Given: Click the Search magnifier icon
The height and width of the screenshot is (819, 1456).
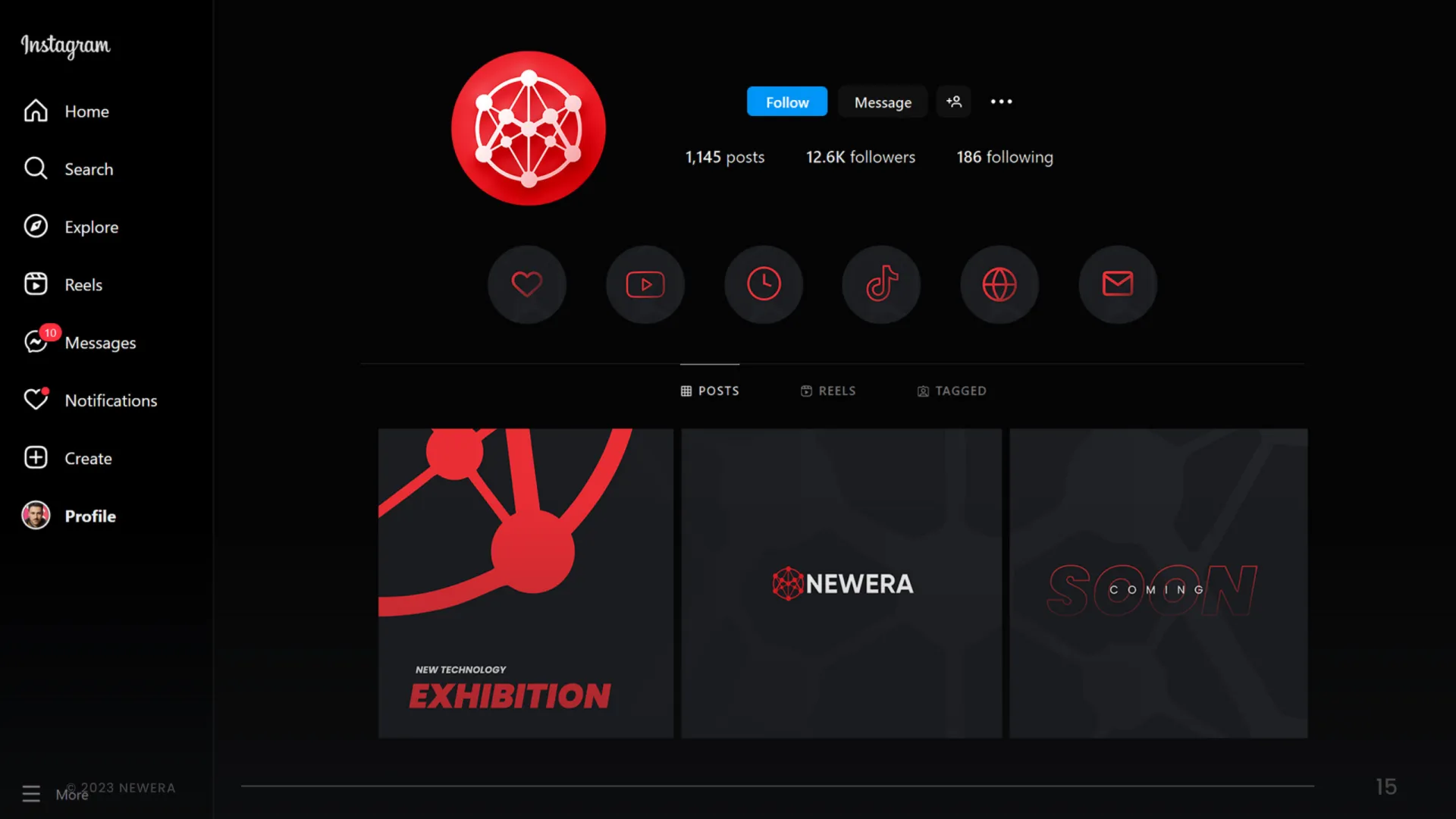Looking at the screenshot, I should pyautogui.click(x=36, y=168).
